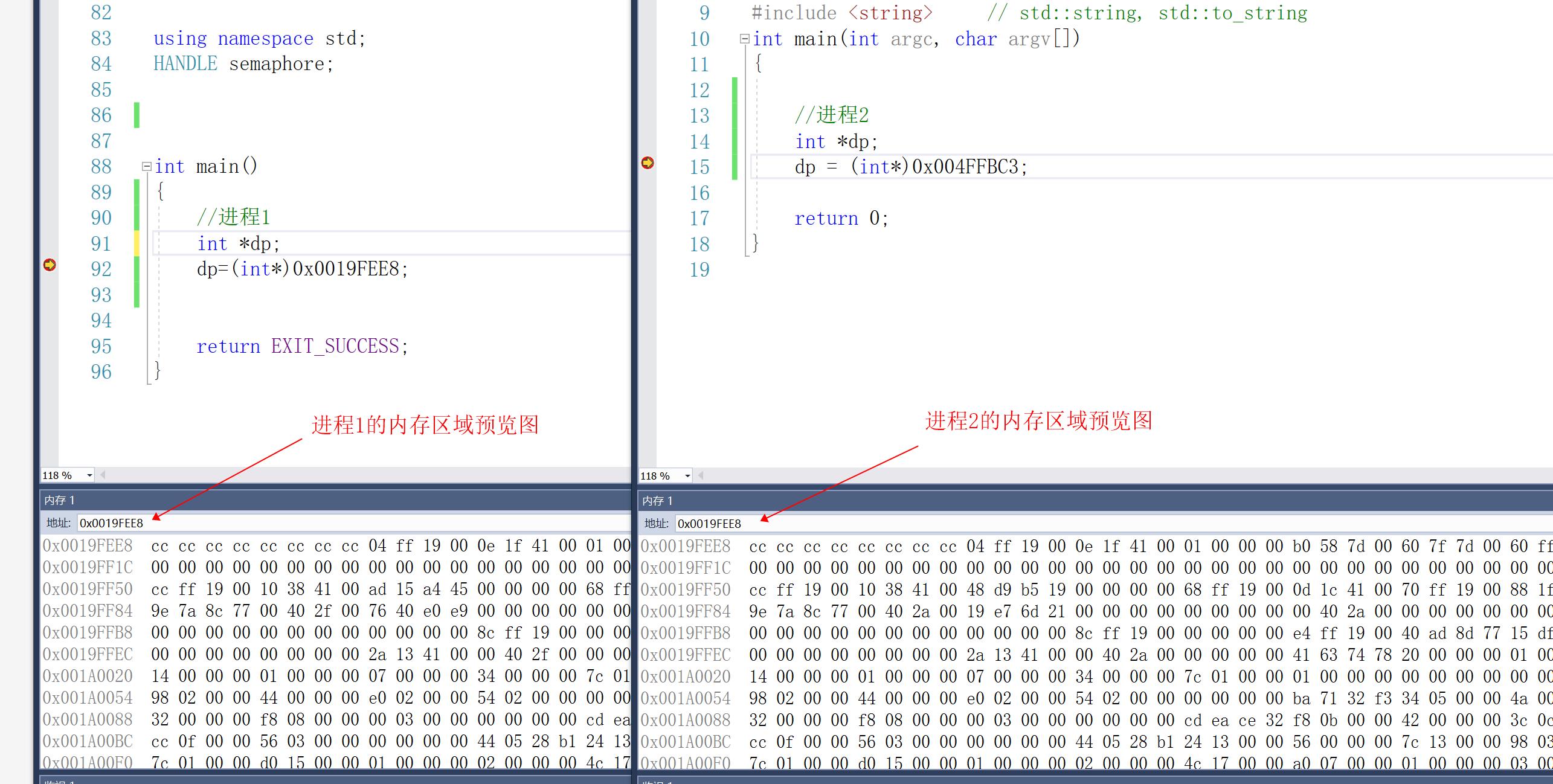Click line number 16 in right editor
This screenshot has height=784, width=1553.
tap(699, 193)
